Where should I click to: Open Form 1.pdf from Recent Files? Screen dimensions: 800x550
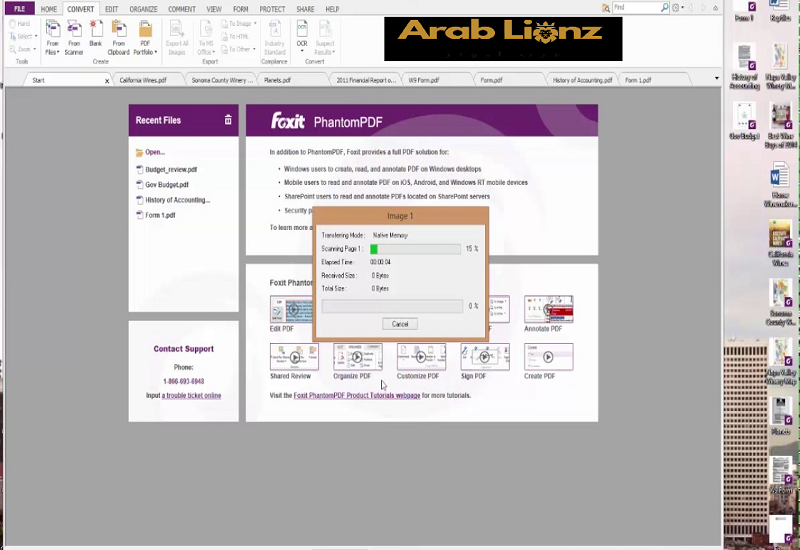pos(160,215)
